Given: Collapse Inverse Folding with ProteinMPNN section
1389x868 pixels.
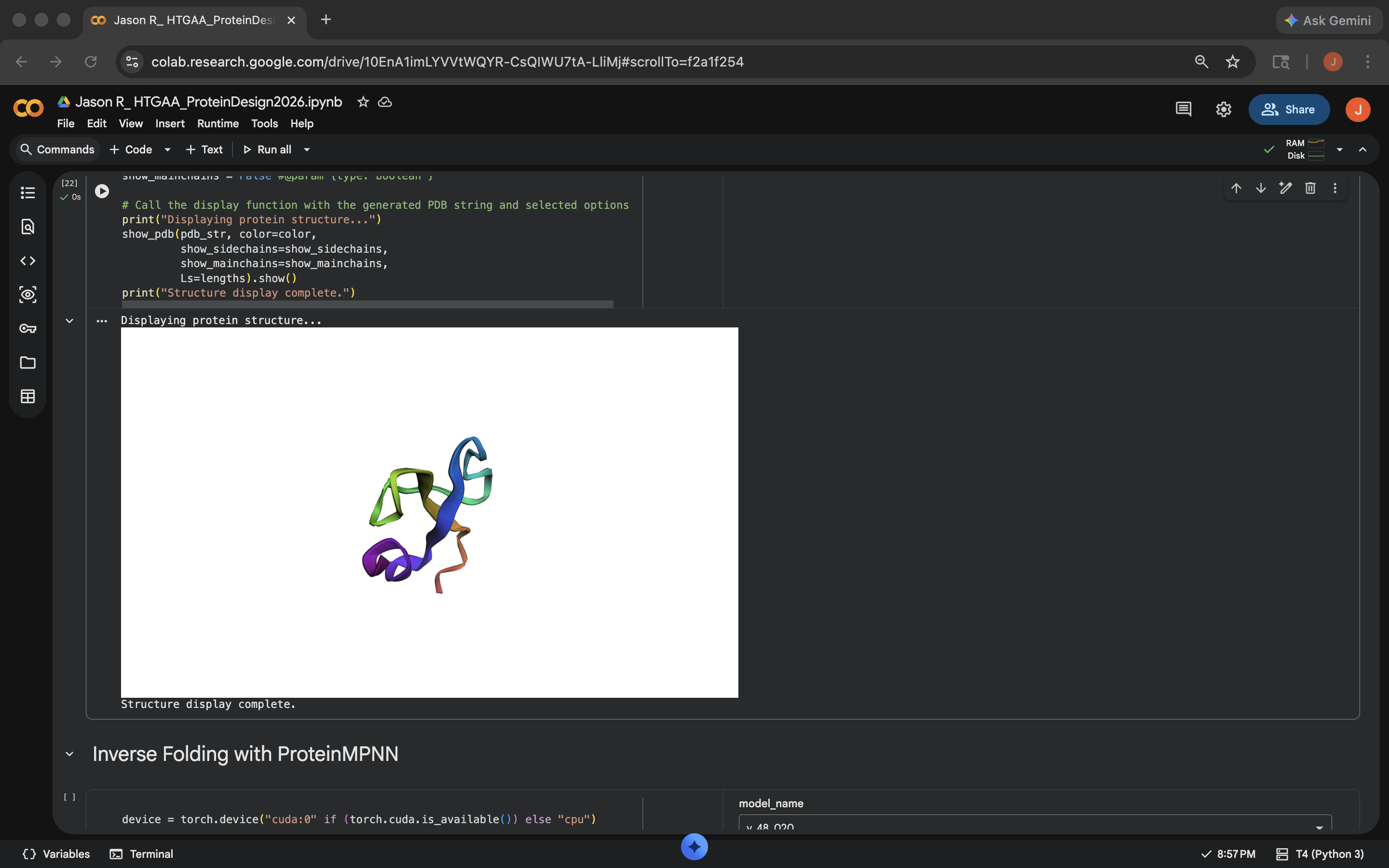Looking at the screenshot, I should pyautogui.click(x=69, y=754).
